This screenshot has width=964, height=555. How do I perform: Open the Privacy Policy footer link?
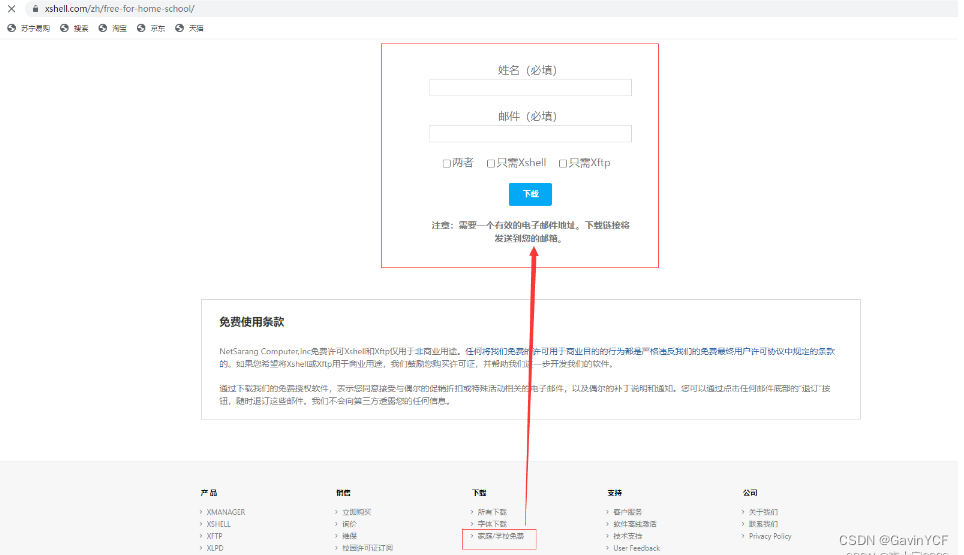tap(770, 536)
